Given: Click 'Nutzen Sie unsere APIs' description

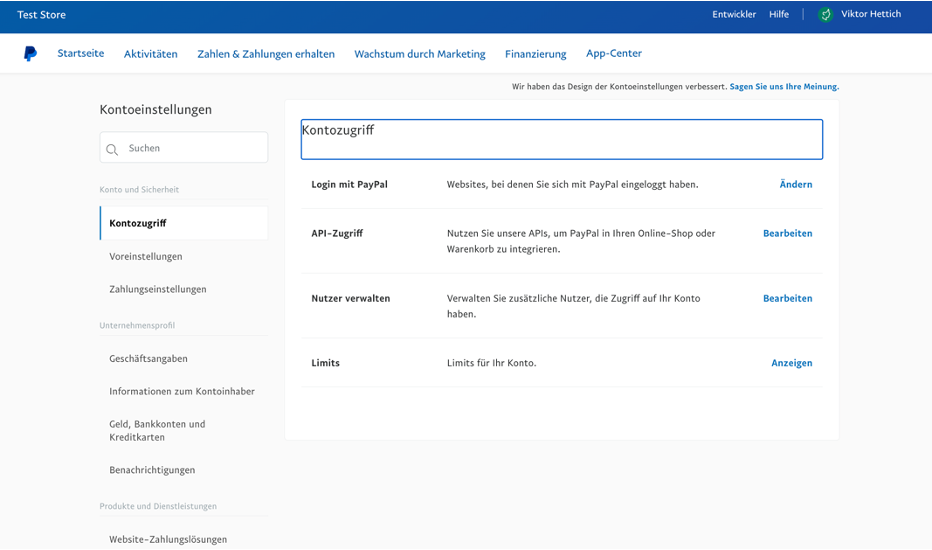Looking at the screenshot, I should click(581, 241).
